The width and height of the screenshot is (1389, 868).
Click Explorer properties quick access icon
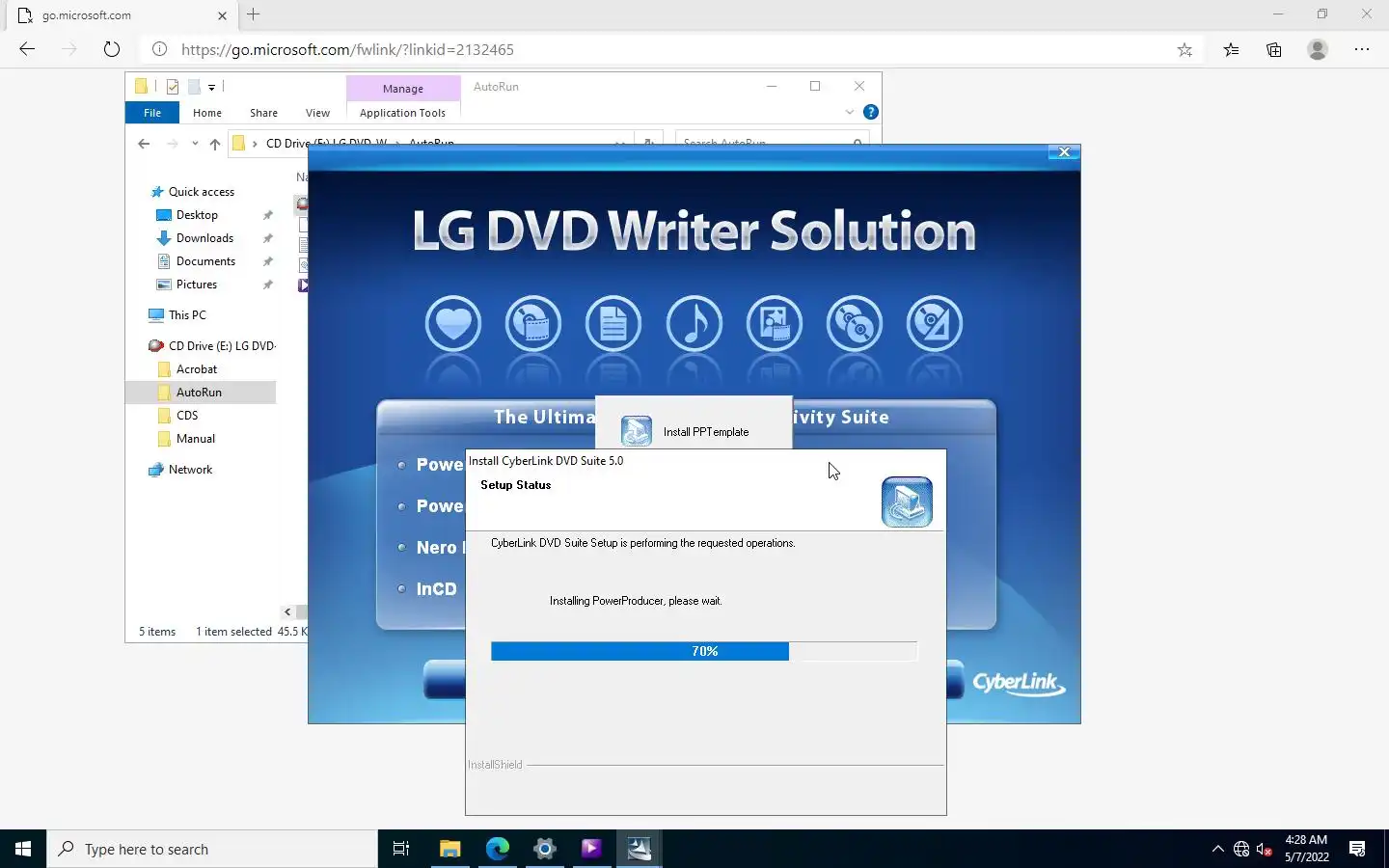(173, 87)
